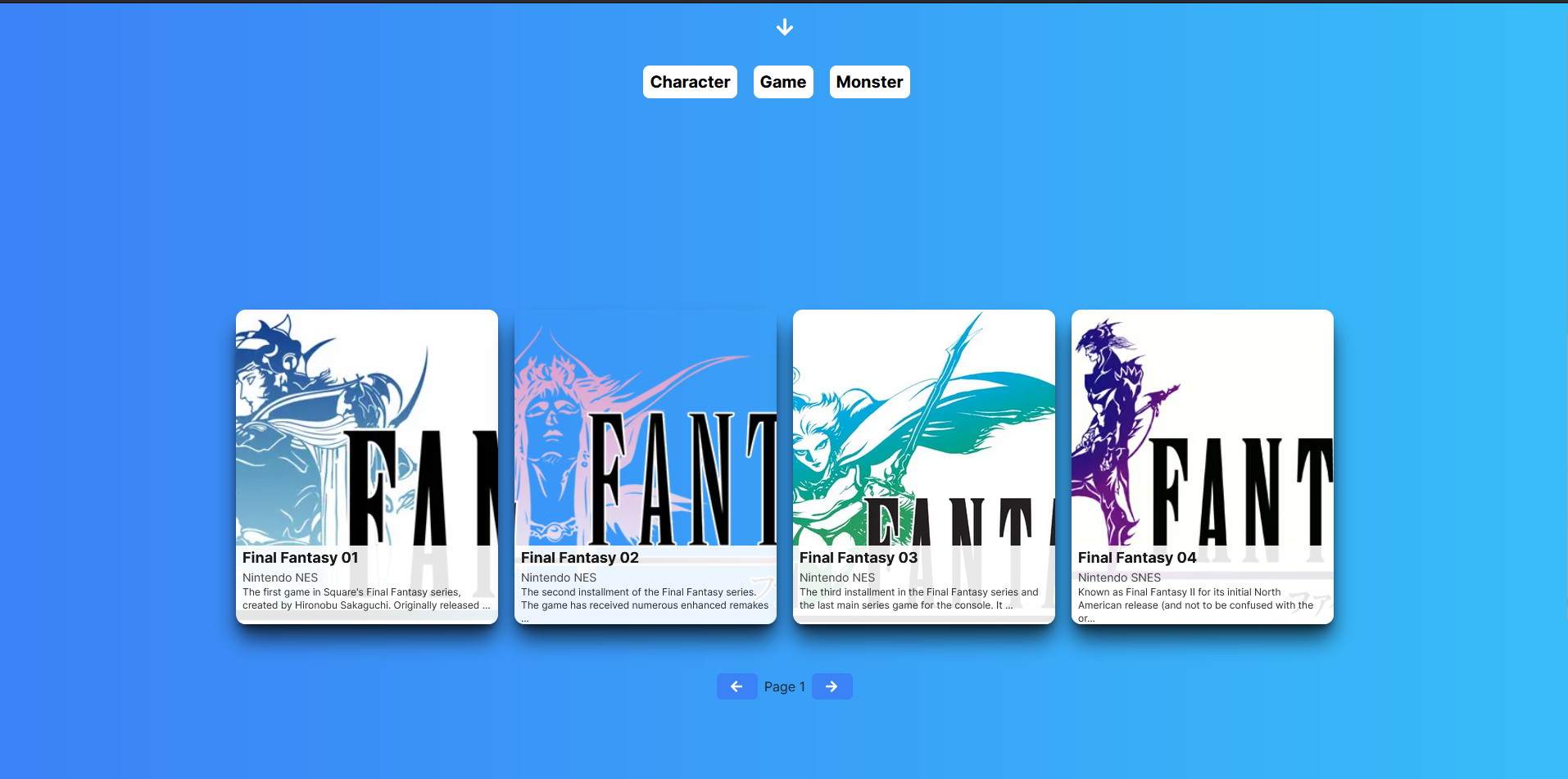Switch to the Game category

click(x=782, y=82)
